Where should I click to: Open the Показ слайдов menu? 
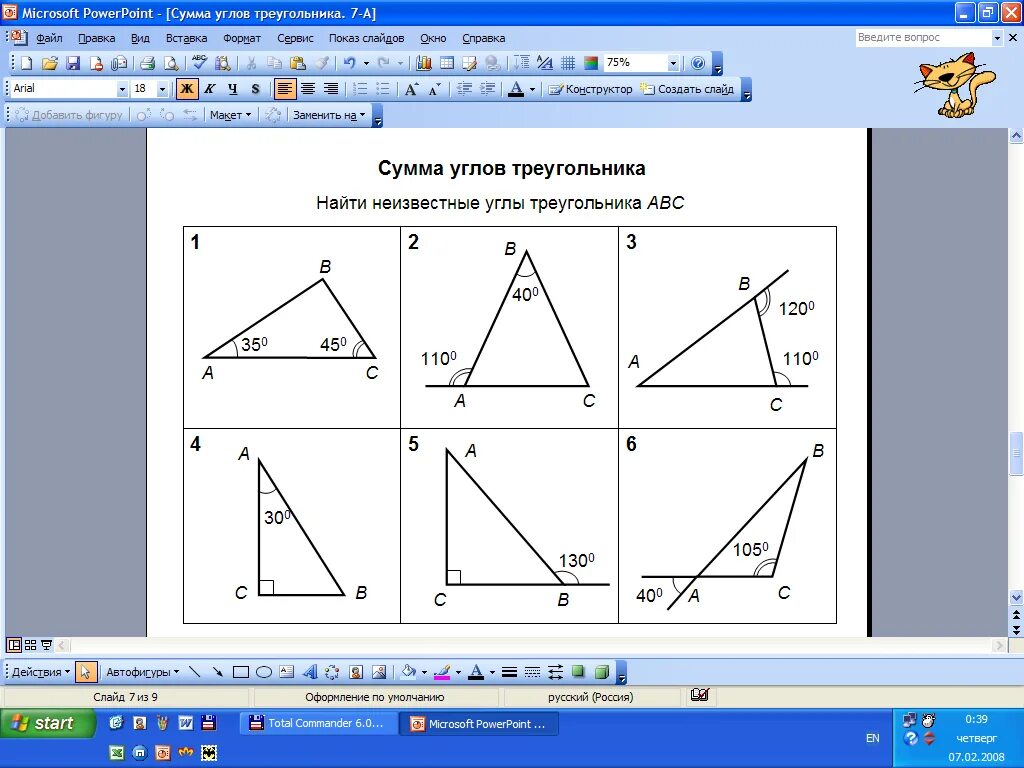tap(366, 38)
